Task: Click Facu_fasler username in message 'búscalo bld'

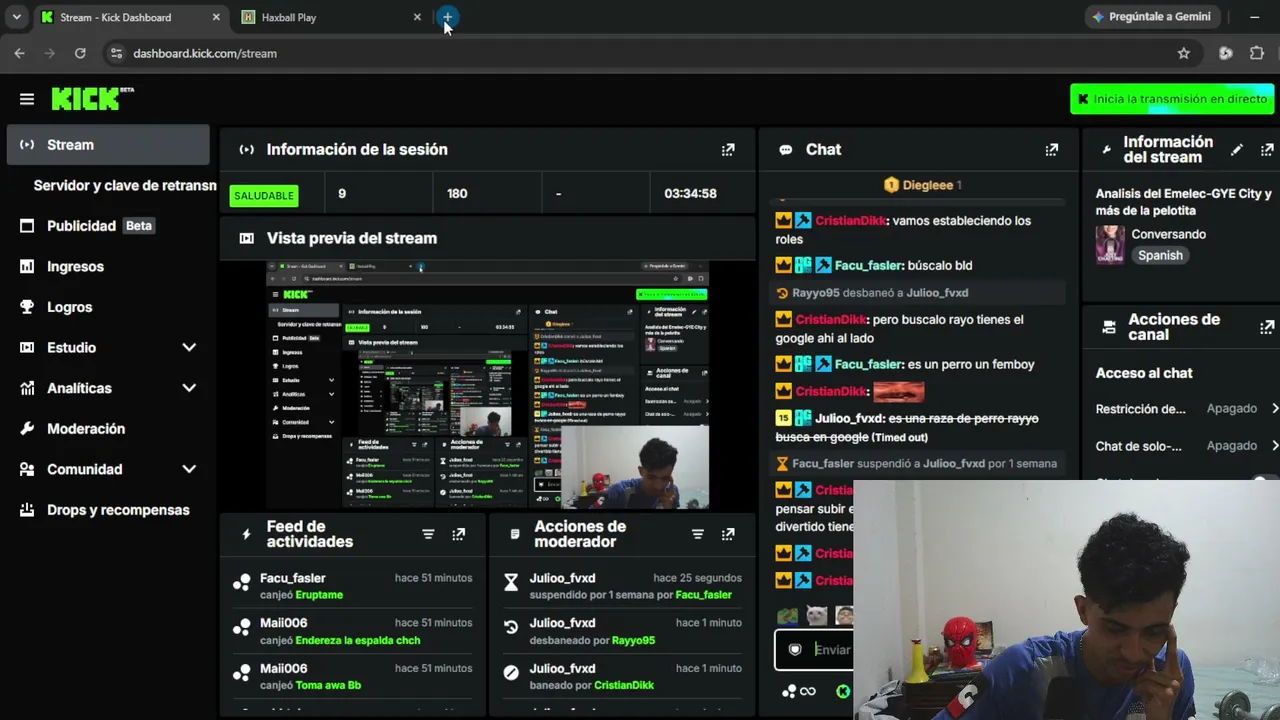Action: [868, 265]
